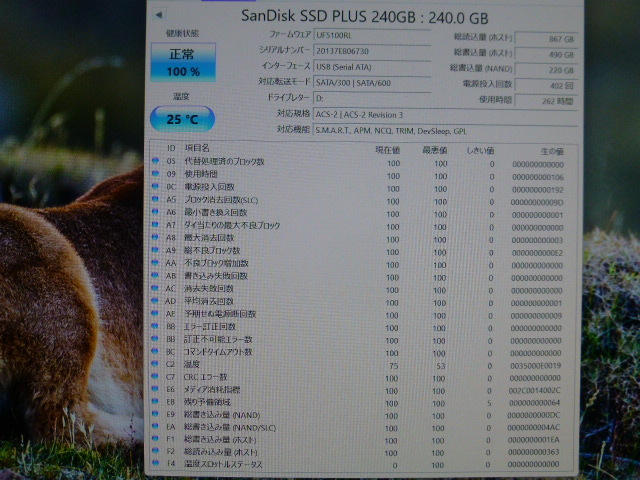
Task: Click power on hours value 262 時間
Action: pos(546,101)
